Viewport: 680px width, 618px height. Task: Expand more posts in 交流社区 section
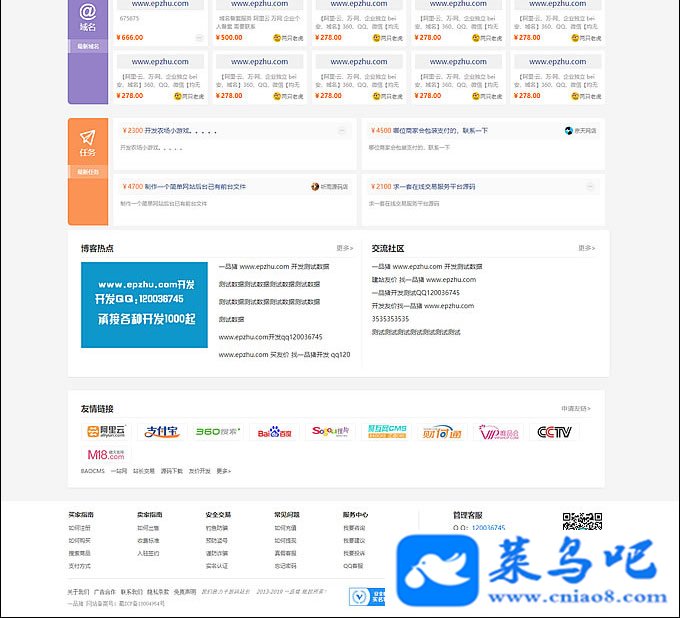tap(586, 248)
